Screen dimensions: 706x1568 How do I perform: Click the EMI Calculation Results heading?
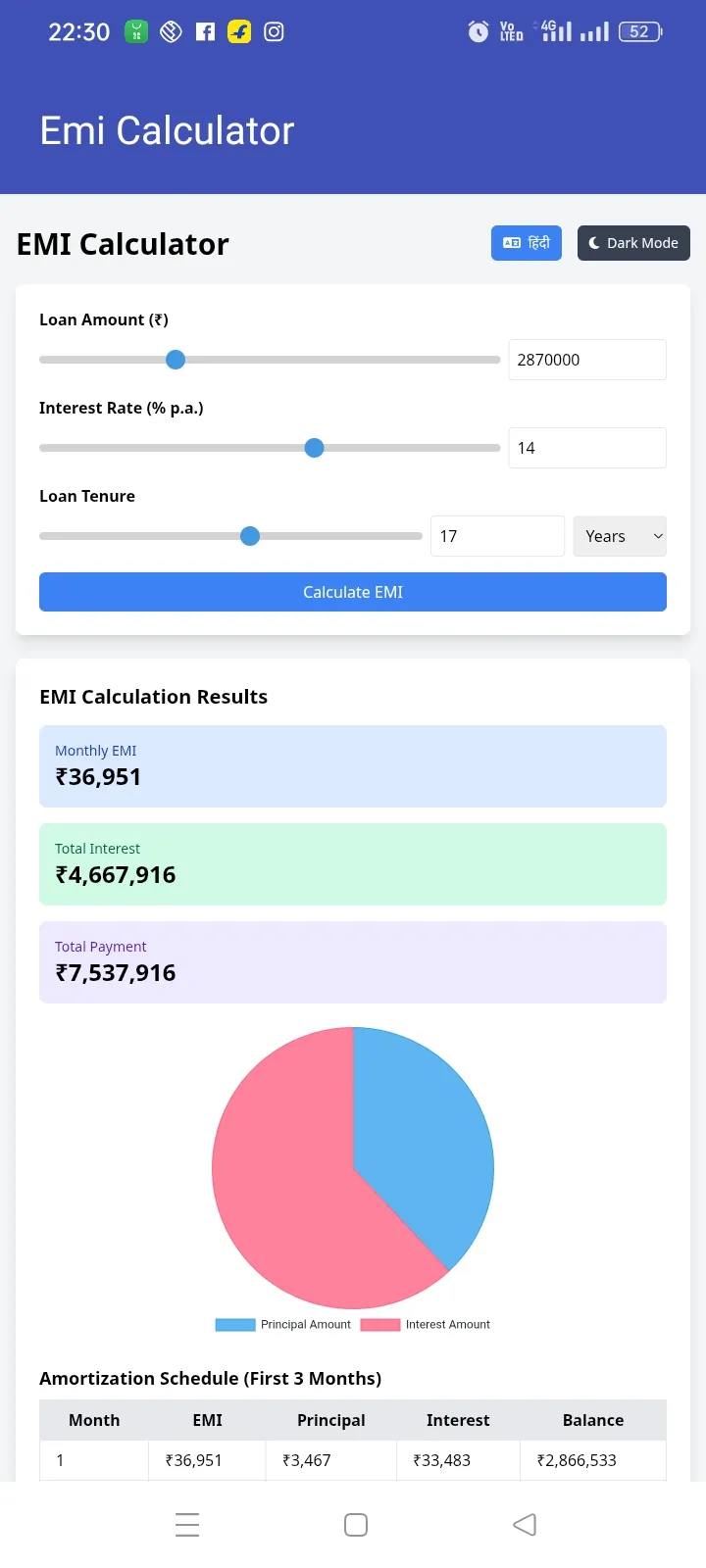tap(154, 697)
